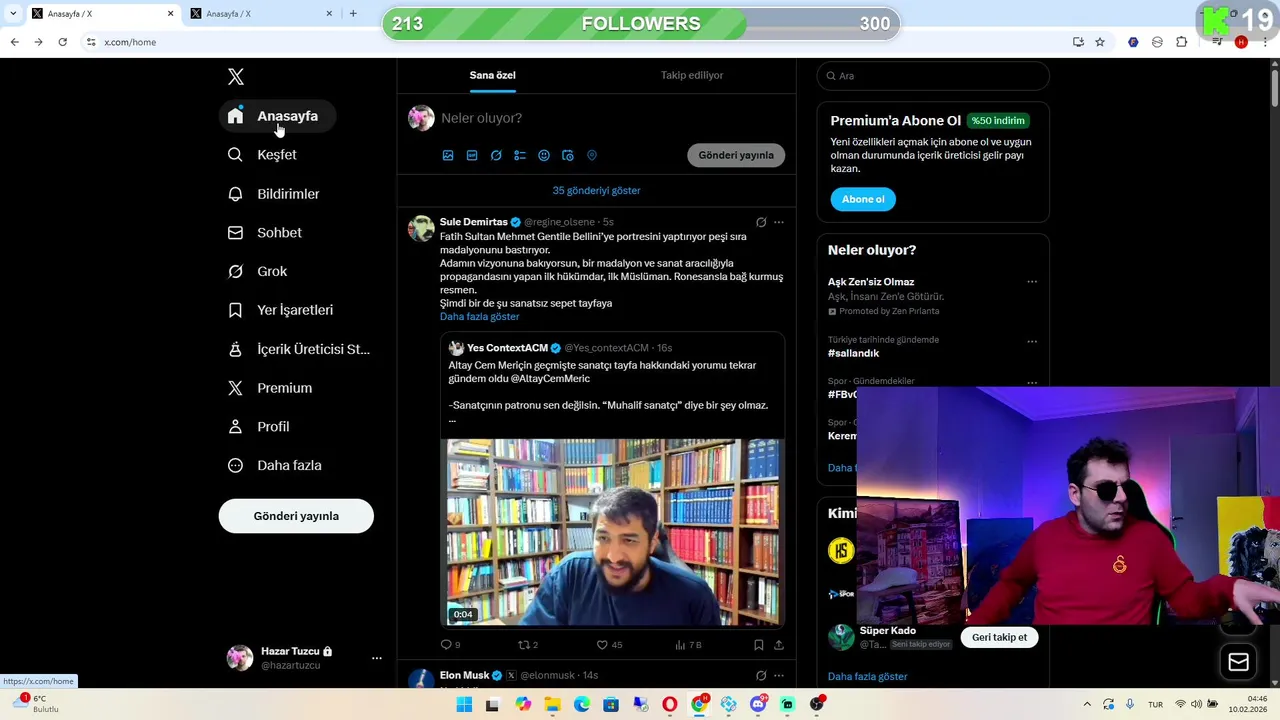
Task: Switch to Sana özel tab
Action: [492, 75]
